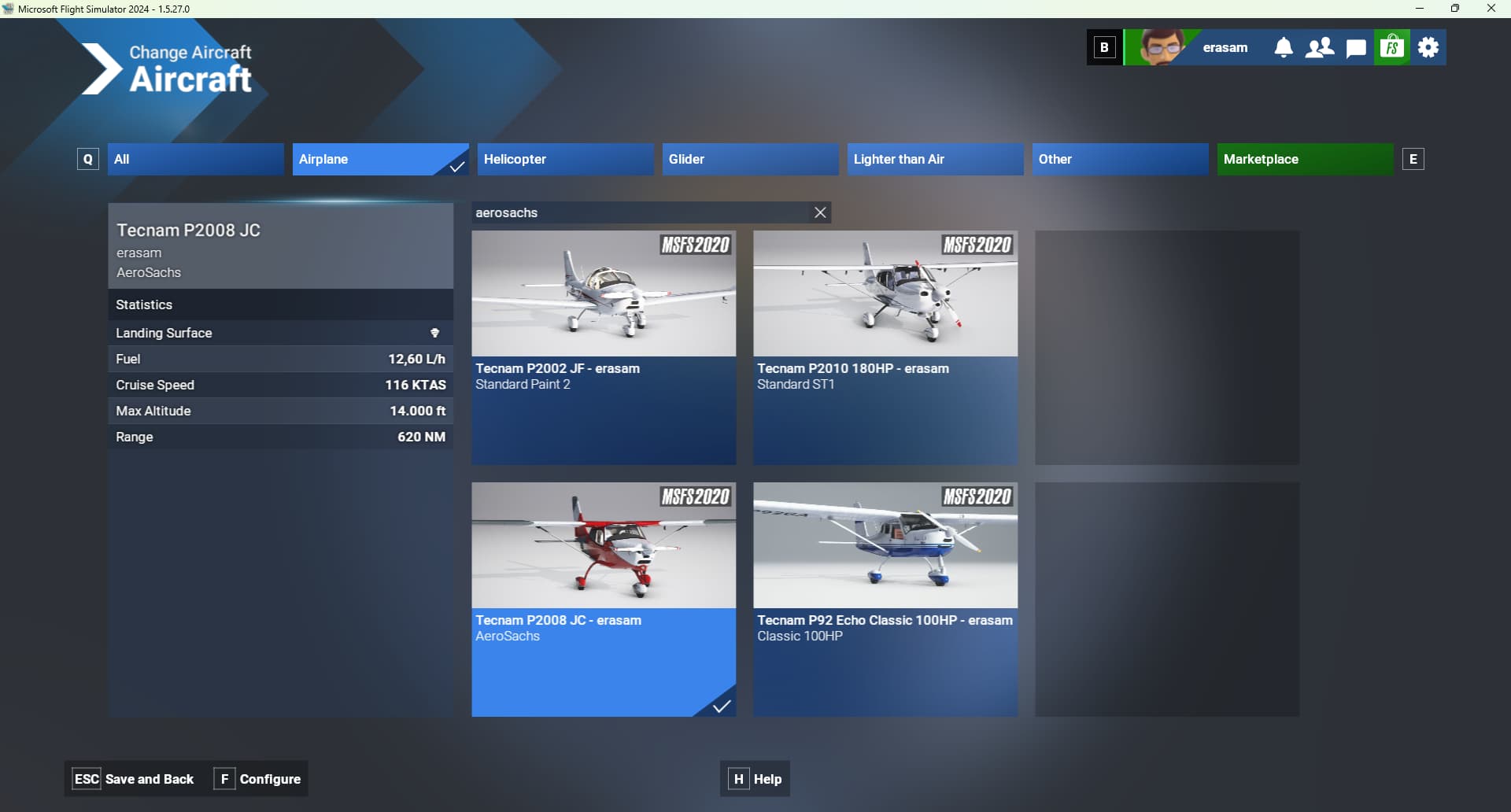Select the All category tab

point(195,159)
